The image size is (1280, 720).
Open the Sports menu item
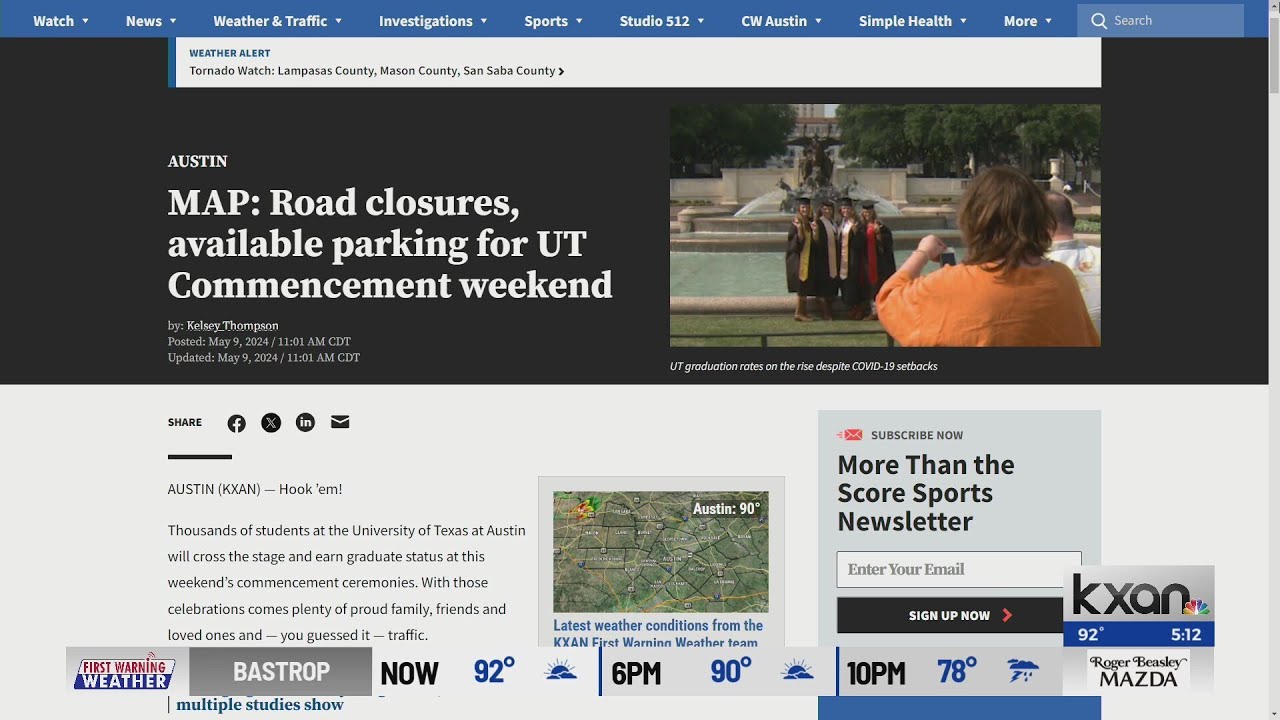(546, 21)
